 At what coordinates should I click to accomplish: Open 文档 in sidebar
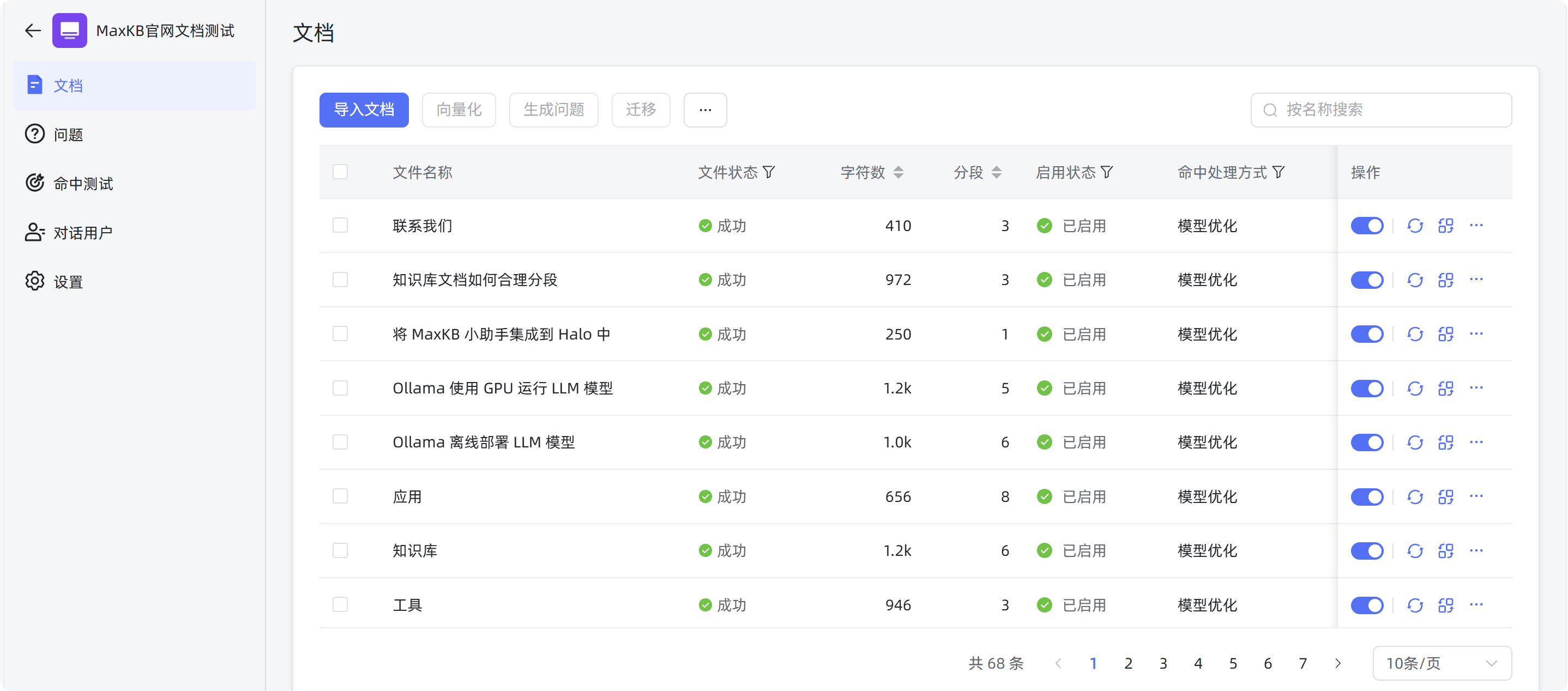[x=135, y=86]
